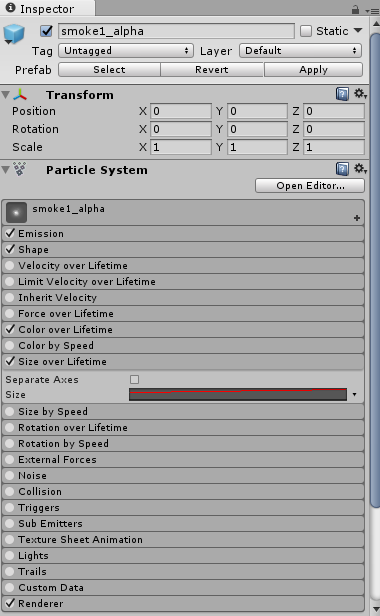
Task: Collapse the Transform component
Action: [6, 95]
